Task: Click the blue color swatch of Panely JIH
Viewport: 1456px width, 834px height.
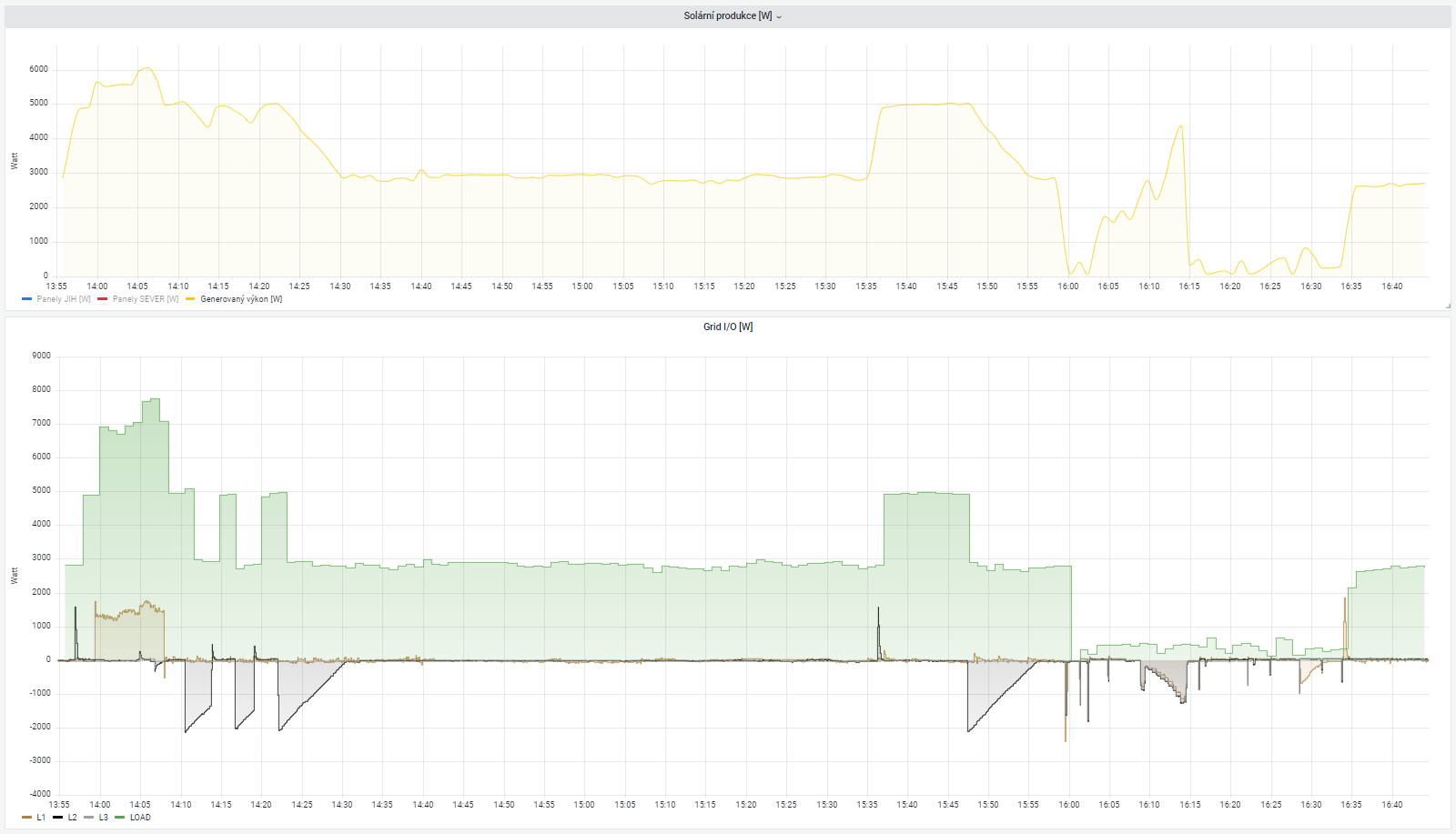Action: click(x=27, y=299)
